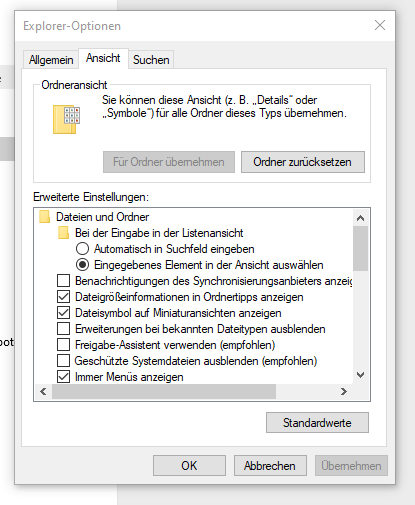Click the Ordneransicht folder view icon
Screen dimensions: 415x505
tap(66, 119)
